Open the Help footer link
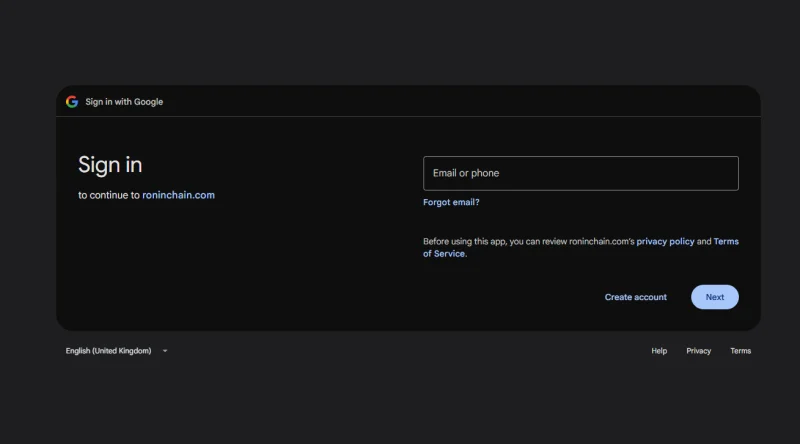This screenshot has width=800, height=444. click(x=659, y=351)
